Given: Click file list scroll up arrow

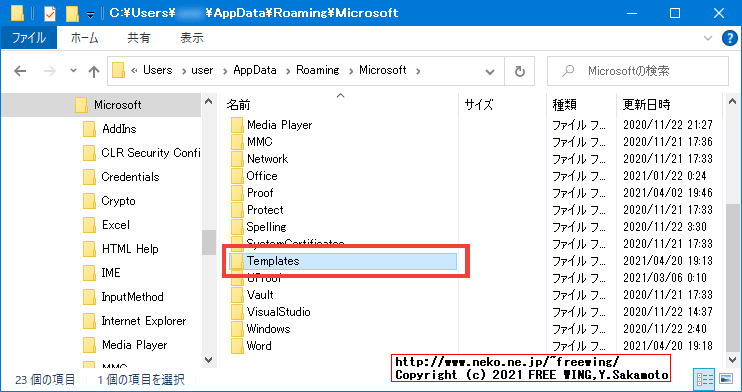Looking at the screenshot, I should [732, 101].
